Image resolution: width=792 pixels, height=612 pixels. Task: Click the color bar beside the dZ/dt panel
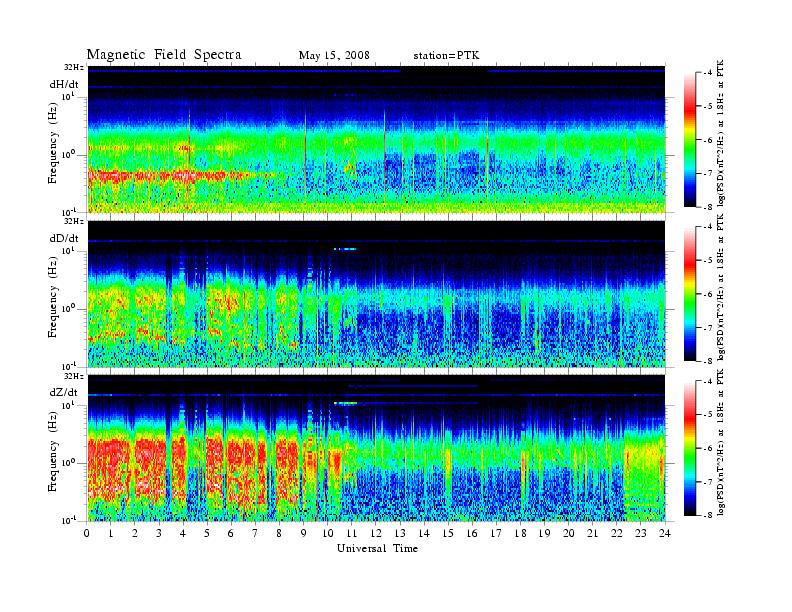pos(690,448)
